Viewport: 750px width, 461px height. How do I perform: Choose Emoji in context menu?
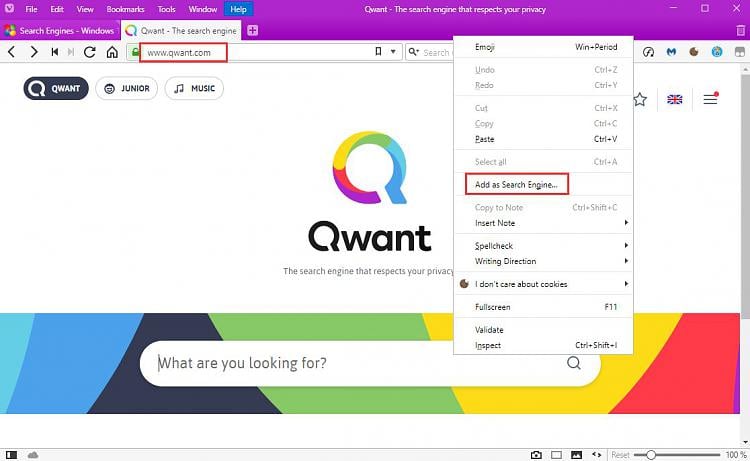(543, 47)
